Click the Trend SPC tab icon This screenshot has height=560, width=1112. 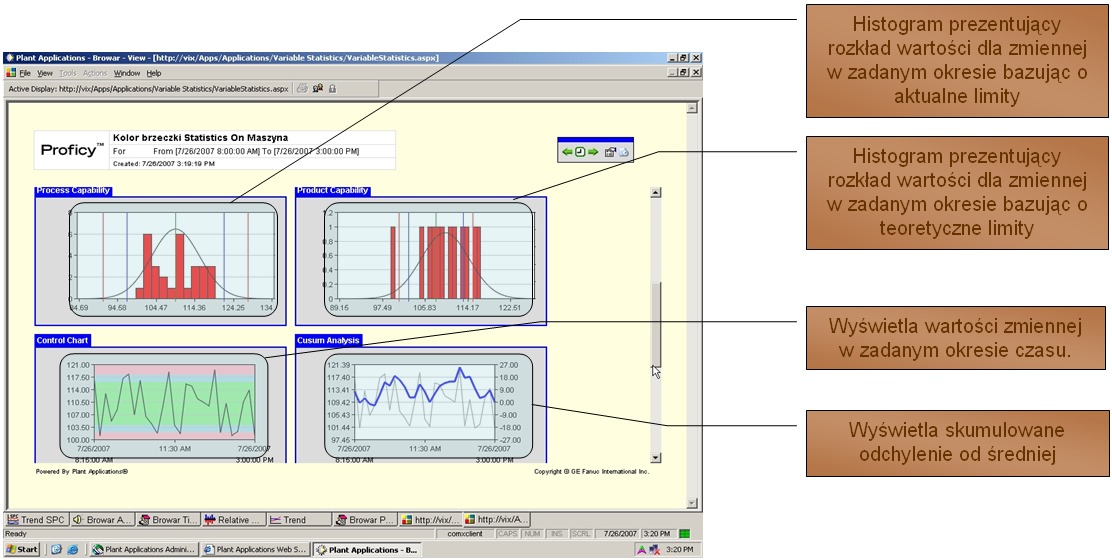pos(13,520)
